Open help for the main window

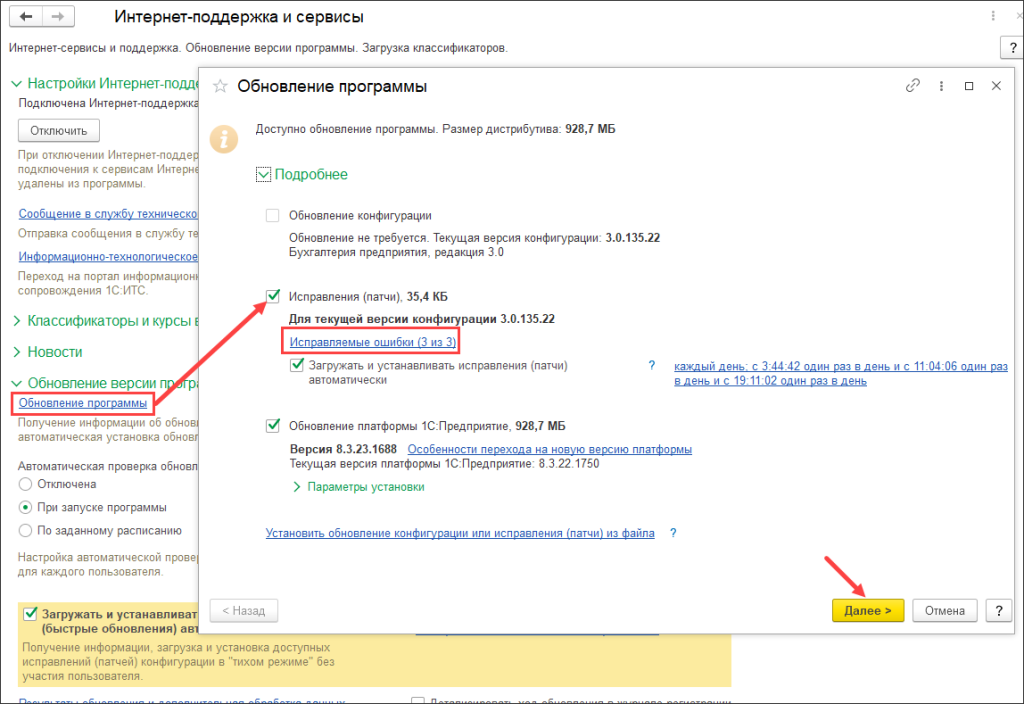[1012, 47]
